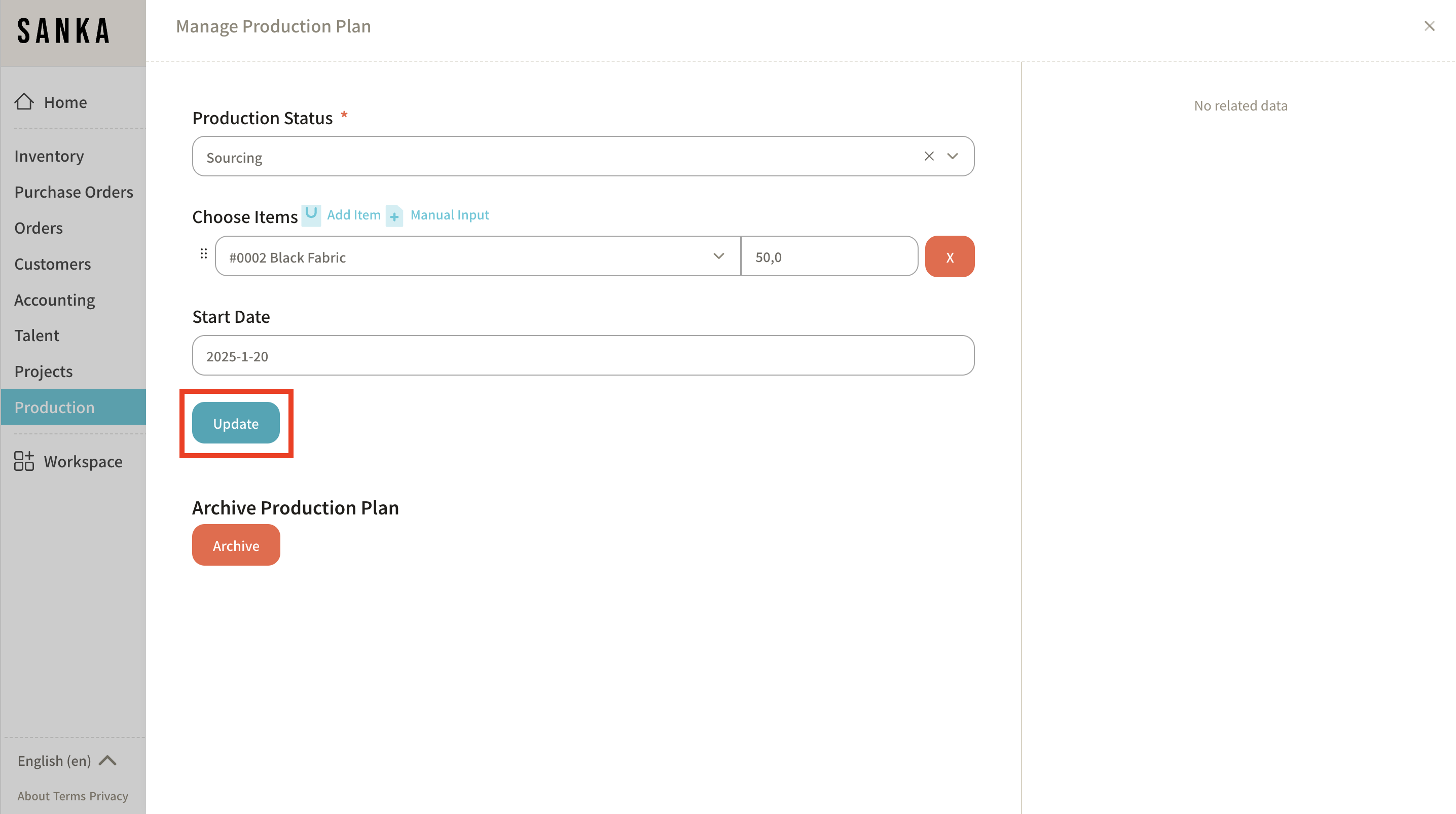The height and width of the screenshot is (814, 1456).
Task: Open the #0002 Black Fabric item dropdown
Action: click(718, 256)
